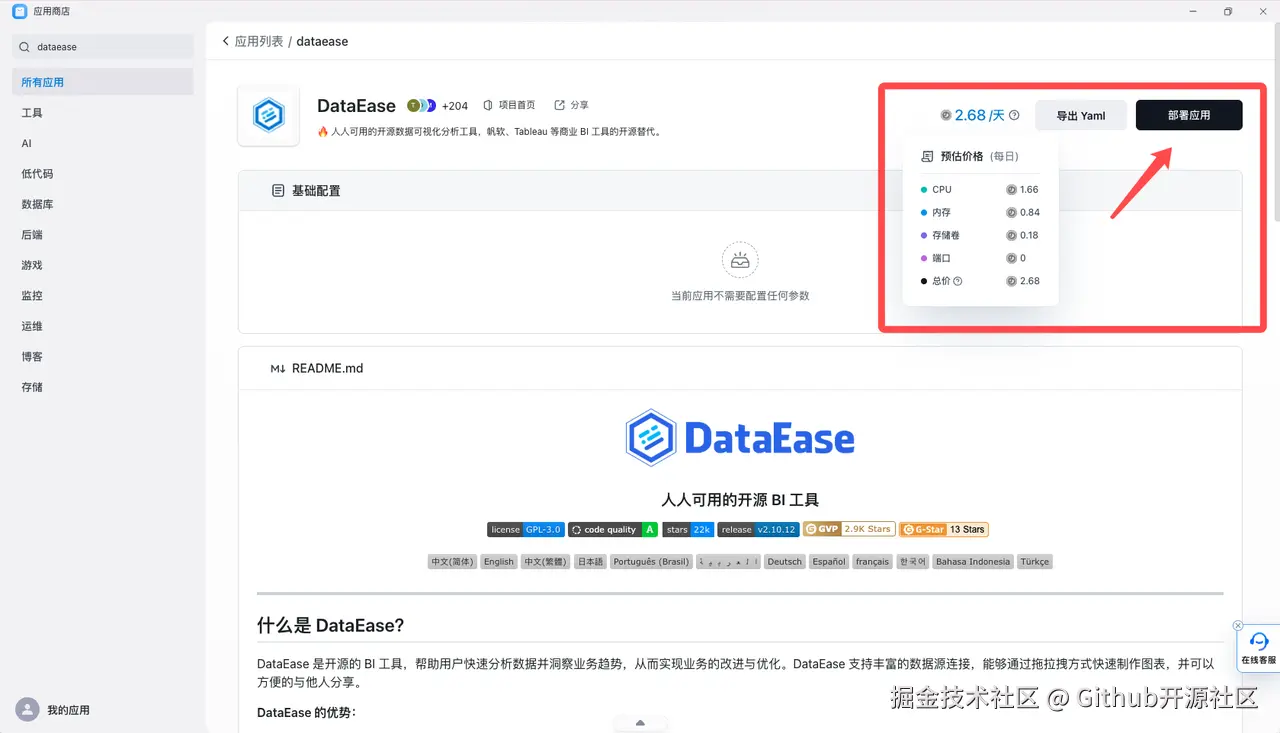Screen dimensions: 1280x733
Task: Select the Deutsch language badge
Action: pos(784,562)
